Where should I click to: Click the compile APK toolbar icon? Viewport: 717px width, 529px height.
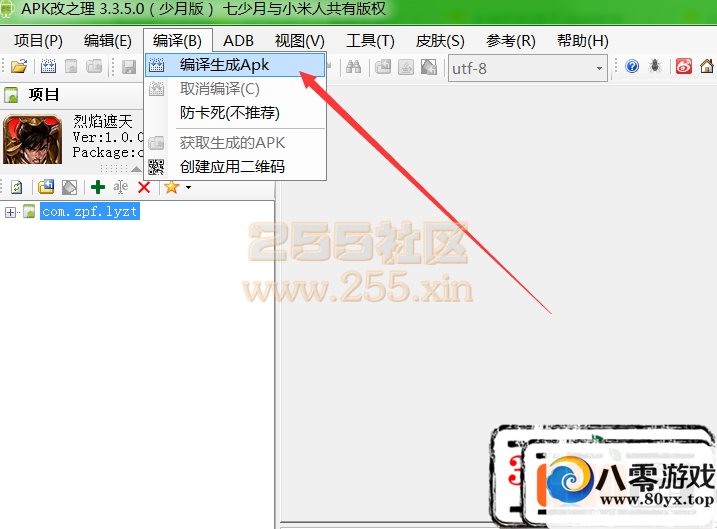coord(48,67)
